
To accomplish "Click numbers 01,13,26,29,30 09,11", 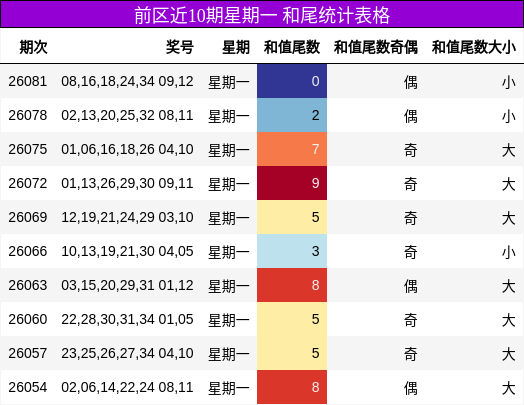I will 127,183.
